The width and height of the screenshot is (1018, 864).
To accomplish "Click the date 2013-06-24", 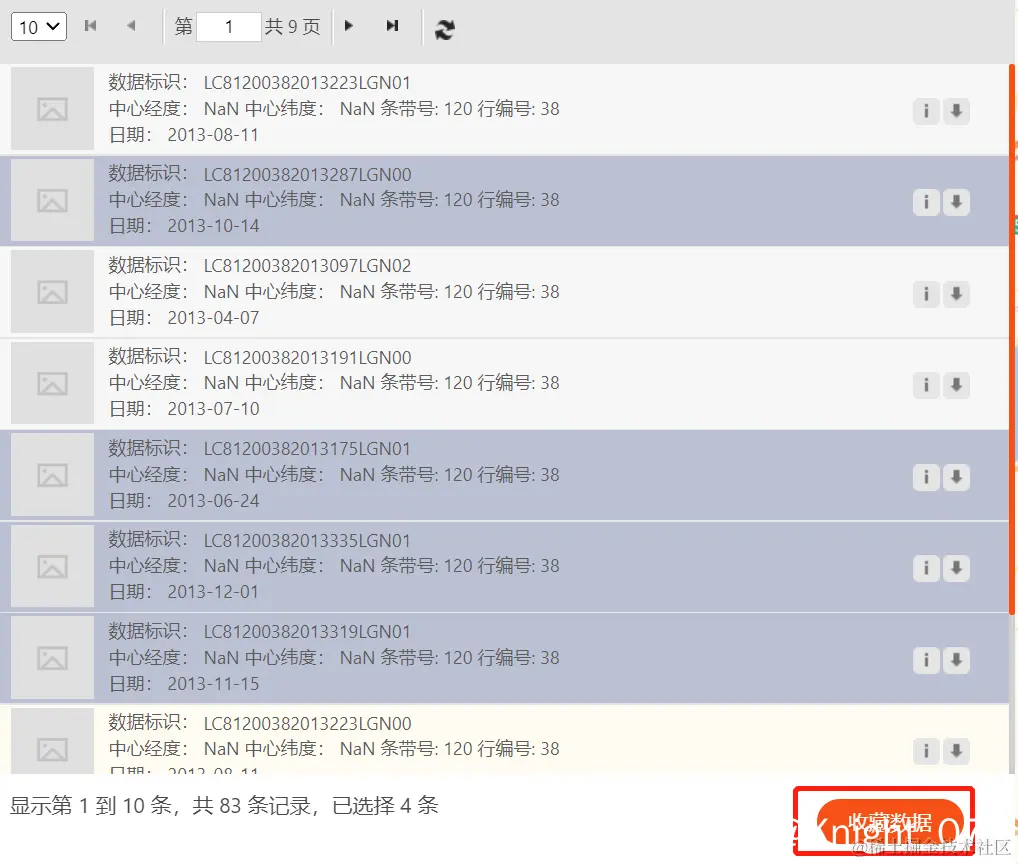I will tap(213, 501).
